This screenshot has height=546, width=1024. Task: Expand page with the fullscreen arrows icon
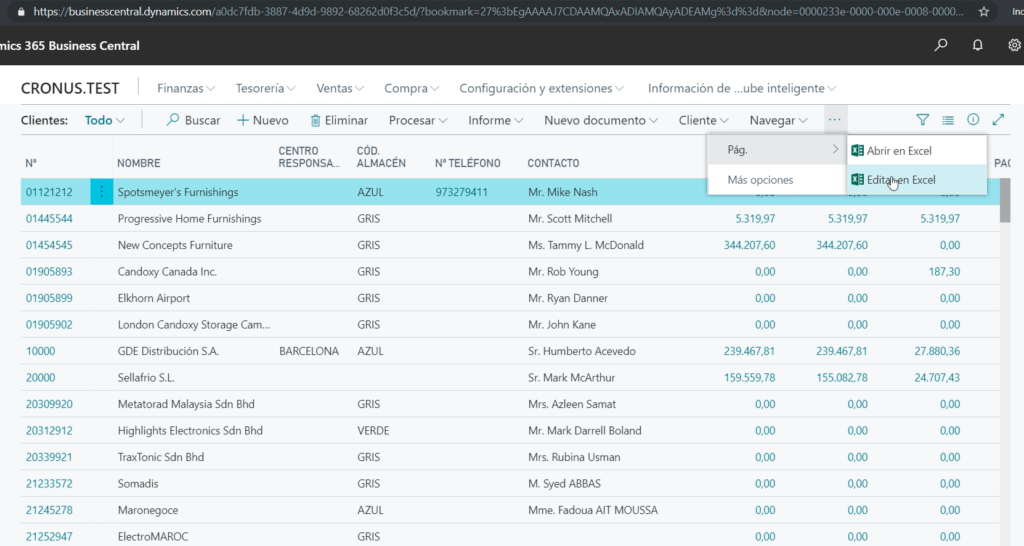(998, 120)
